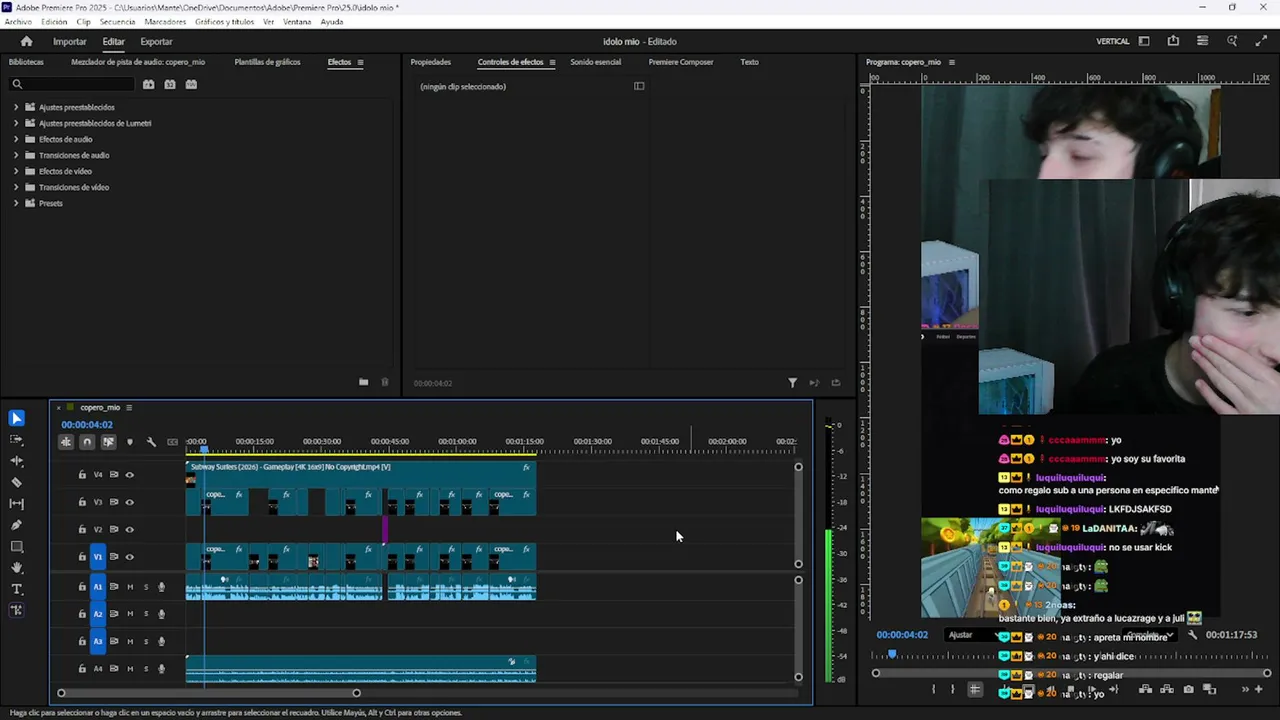
Task: Close the copero_mio sequence tab
Action: (x=59, y=408)
